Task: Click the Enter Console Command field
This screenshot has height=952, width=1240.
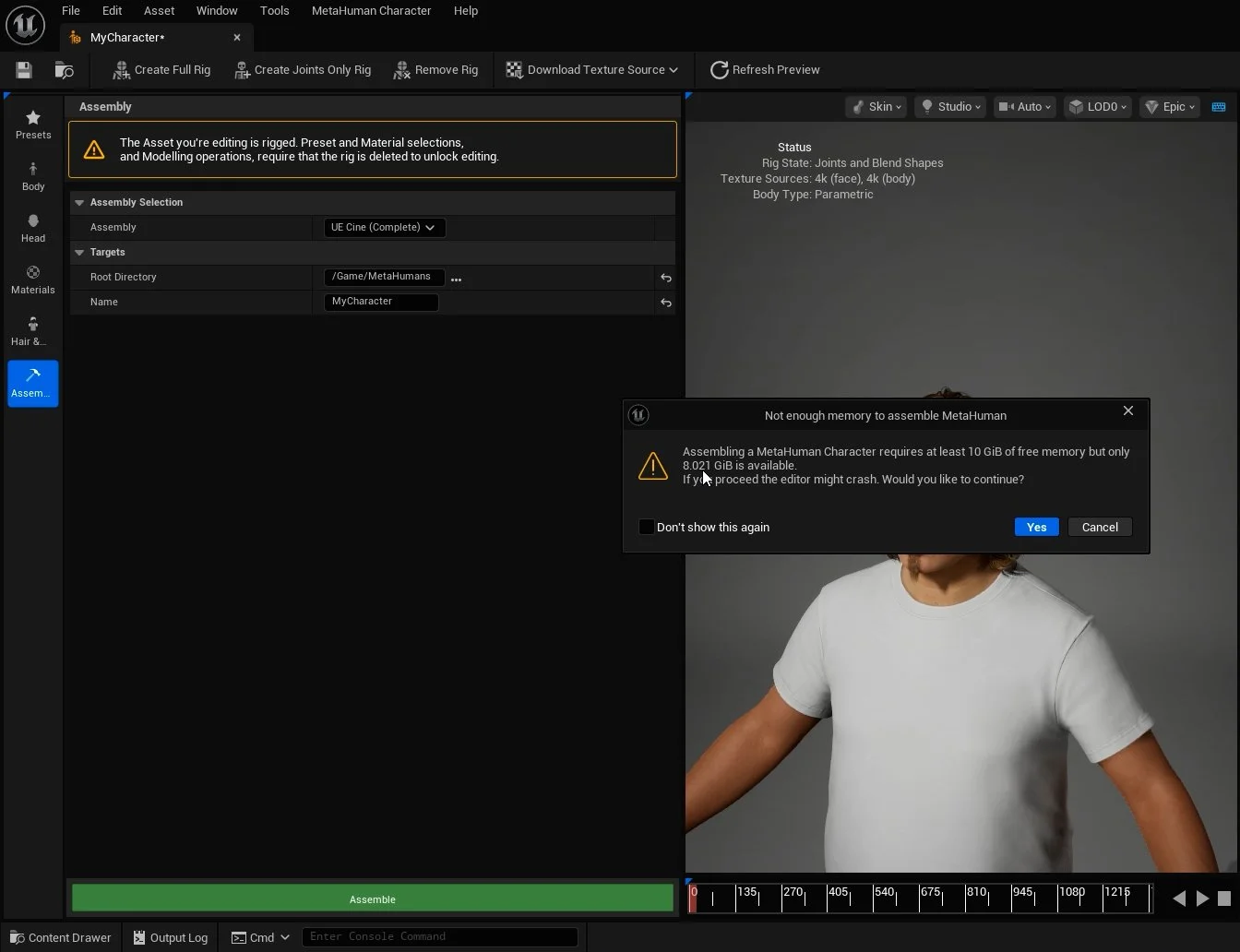Action: coord(439,936)
